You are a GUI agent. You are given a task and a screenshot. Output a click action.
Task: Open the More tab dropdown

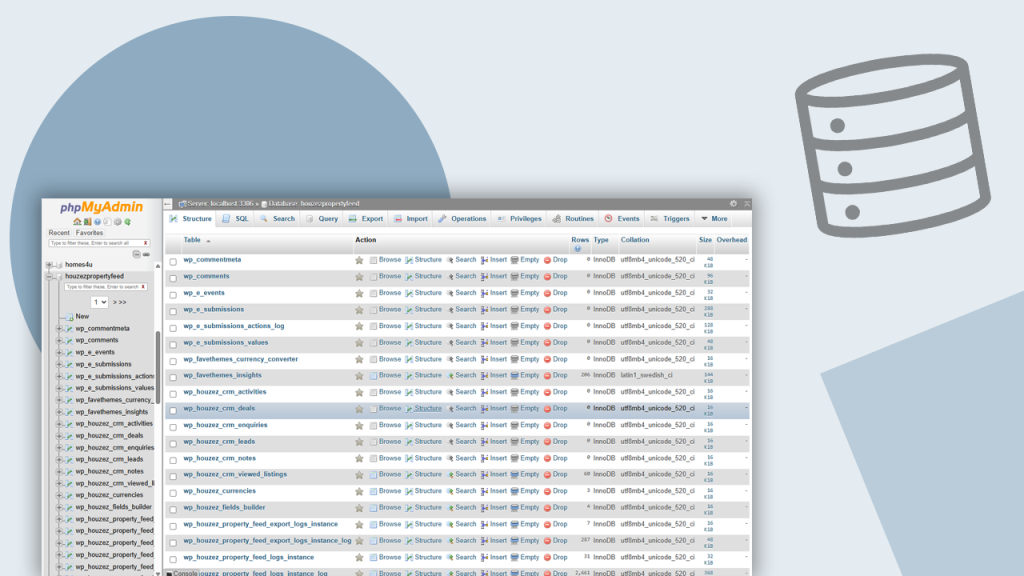point(714,219)
